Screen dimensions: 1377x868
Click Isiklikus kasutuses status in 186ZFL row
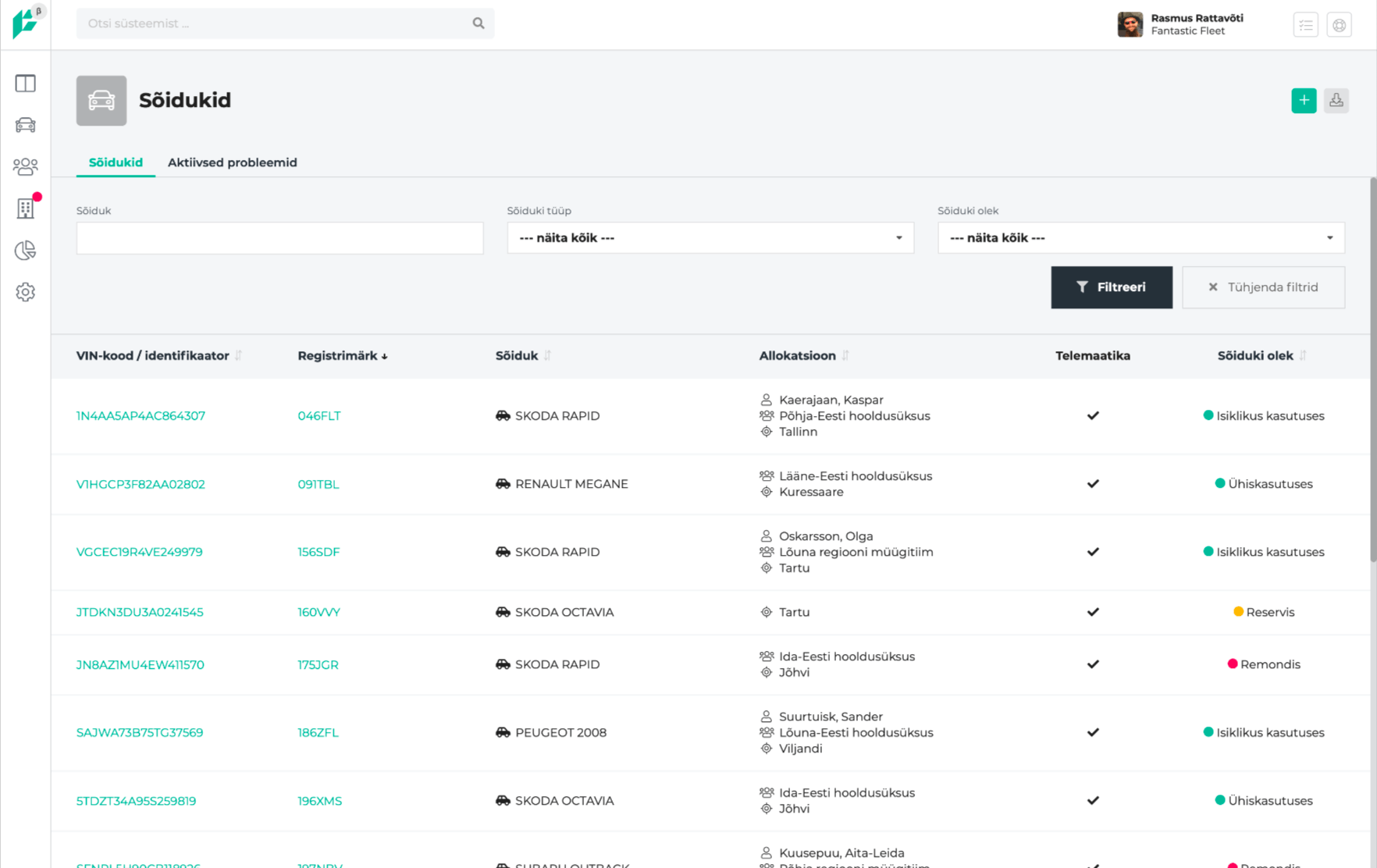click(x=1270, y=732)
